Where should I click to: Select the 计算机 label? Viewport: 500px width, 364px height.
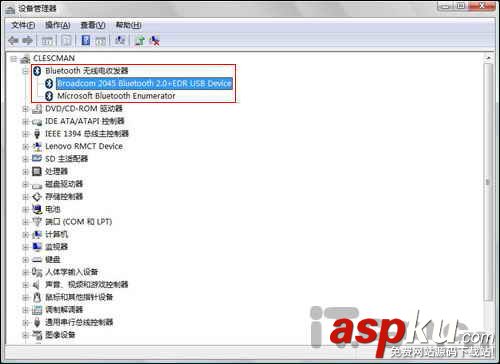(56, 234)
